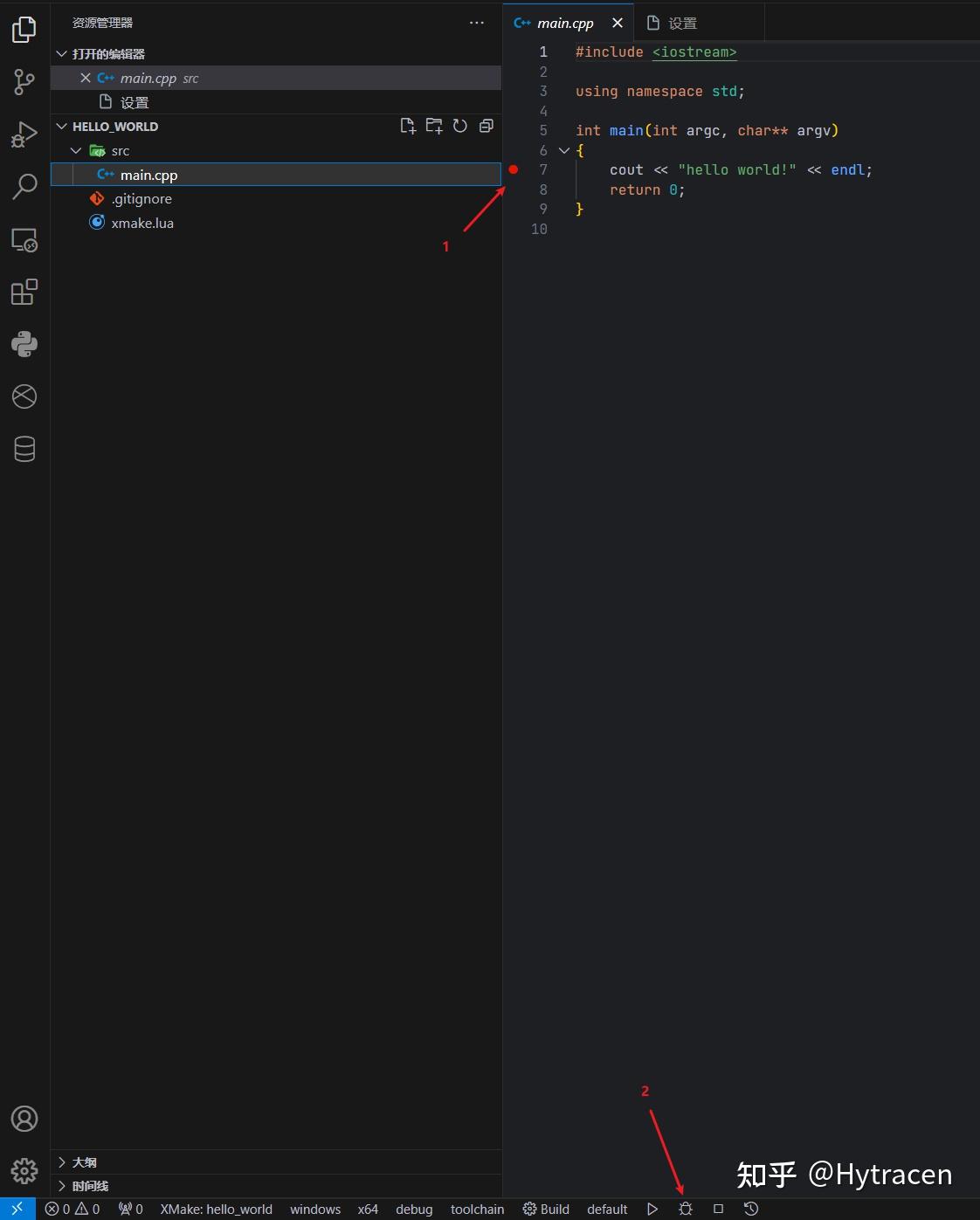Open Run and Debug view
This screenshot has width=980, height=1220.
pos(24,134)
